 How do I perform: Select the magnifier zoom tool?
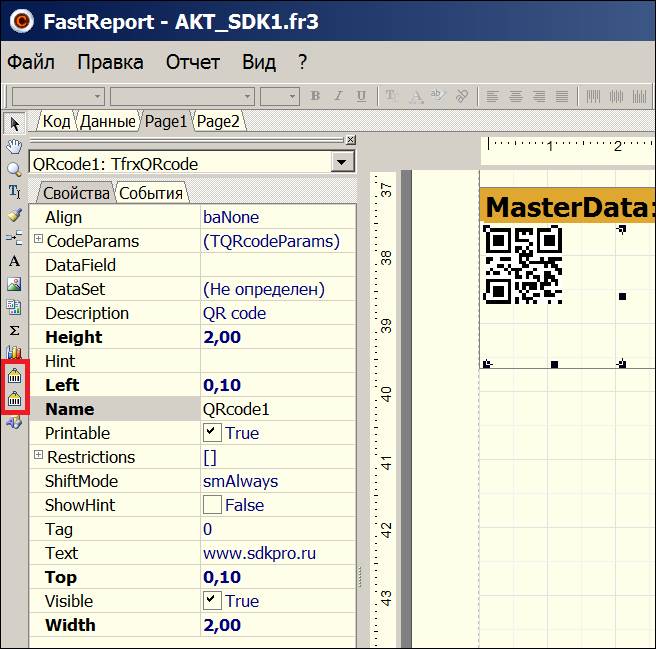14,169
